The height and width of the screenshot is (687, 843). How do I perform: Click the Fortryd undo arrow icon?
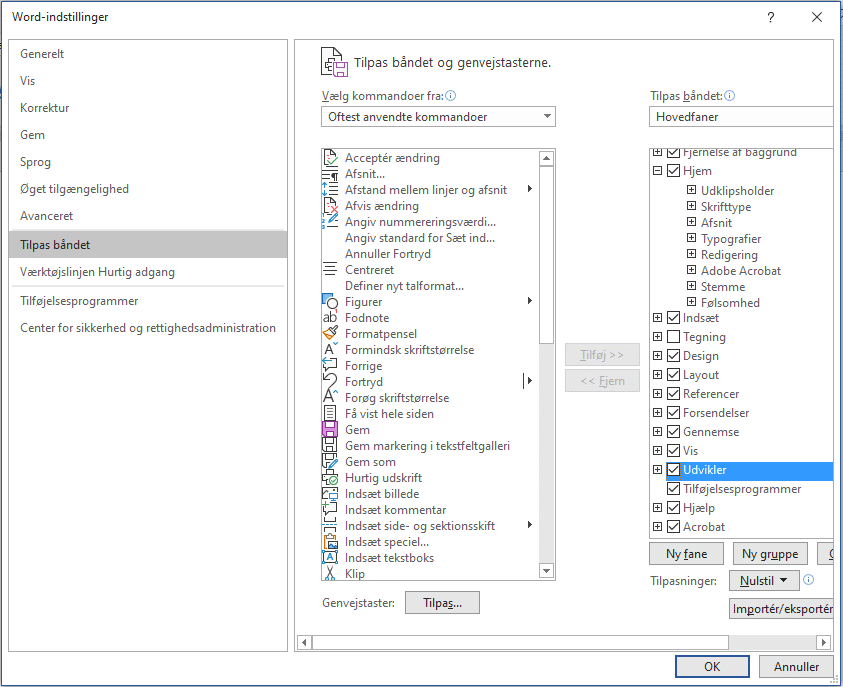coord(330,382)
